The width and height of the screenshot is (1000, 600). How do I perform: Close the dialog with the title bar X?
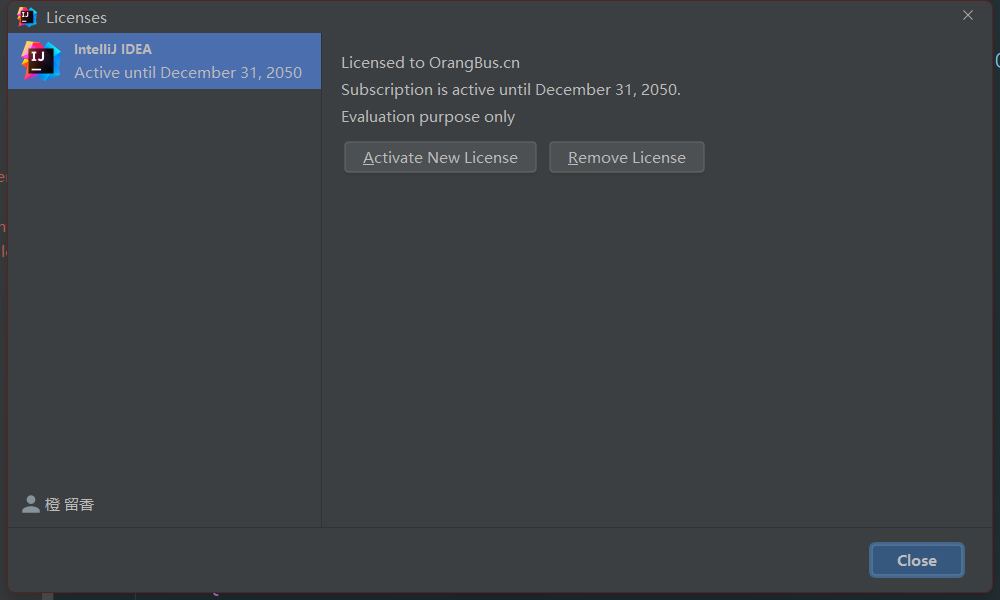pos(967,16)
